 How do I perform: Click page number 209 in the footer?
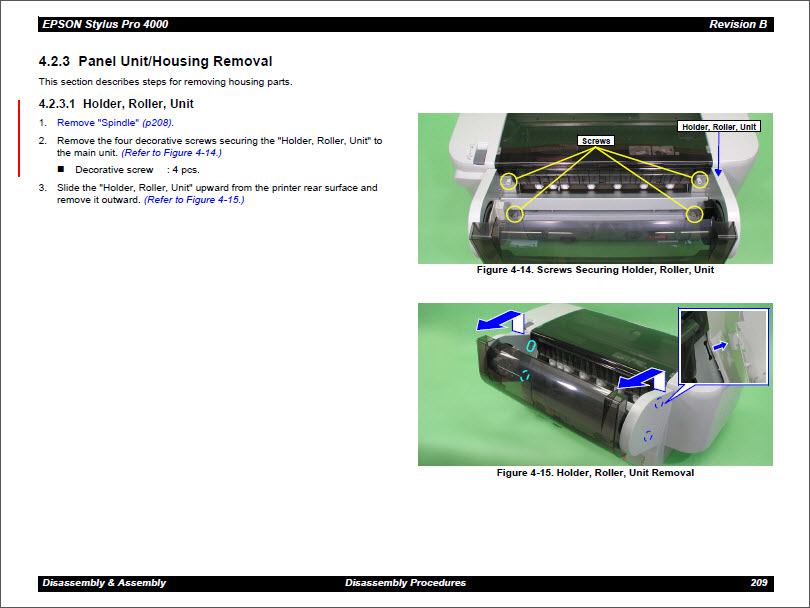coord(758,583)
